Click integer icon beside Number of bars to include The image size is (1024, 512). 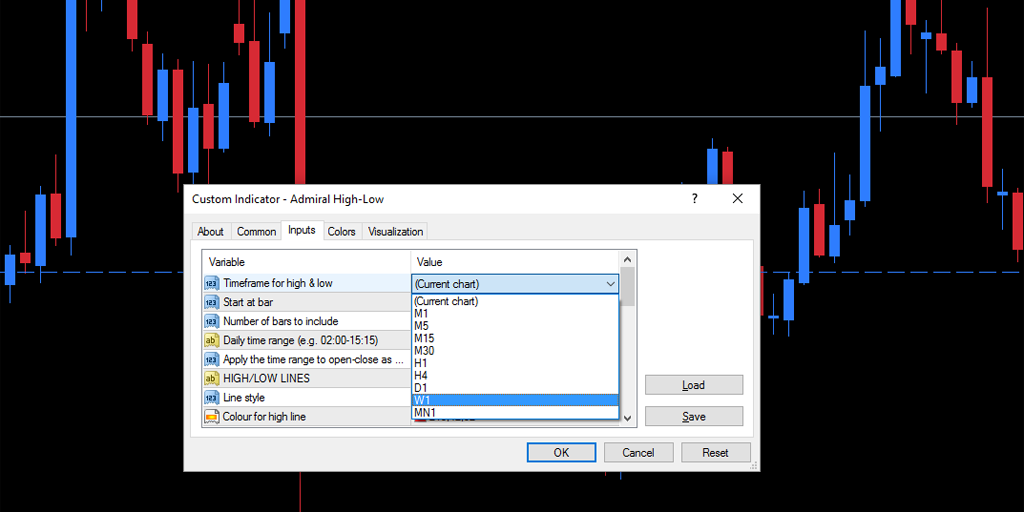pyautogui.click(x=212, y=321)
